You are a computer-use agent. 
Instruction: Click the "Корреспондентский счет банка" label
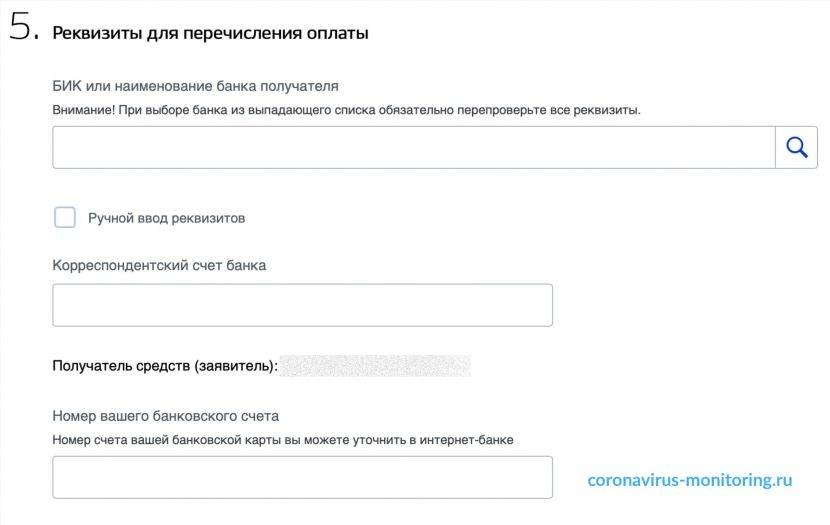tap(159, 266)
